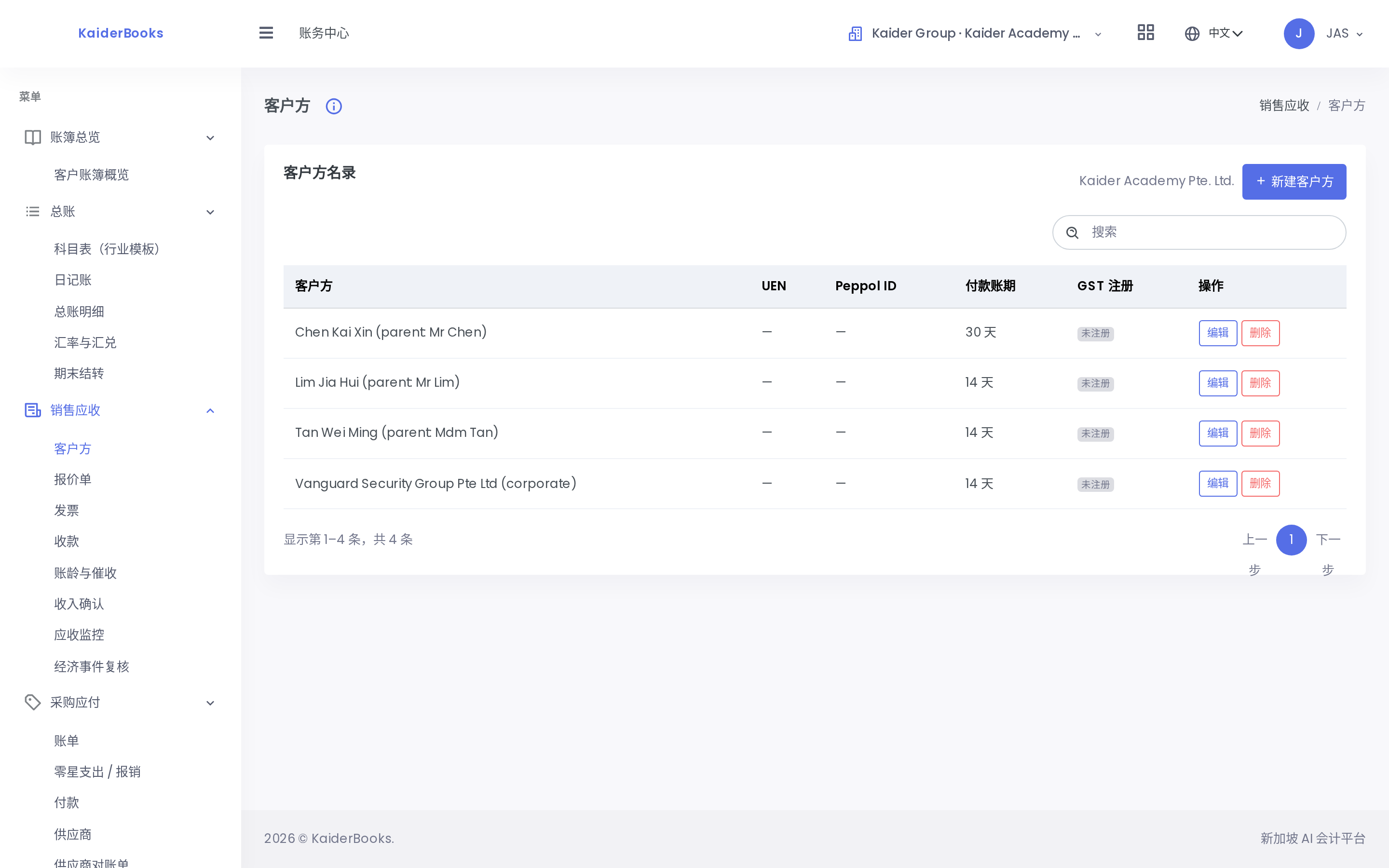The image size is (1389, 868).
Task: Click the 下一步 pagination link
Action: coord(1328,555)
